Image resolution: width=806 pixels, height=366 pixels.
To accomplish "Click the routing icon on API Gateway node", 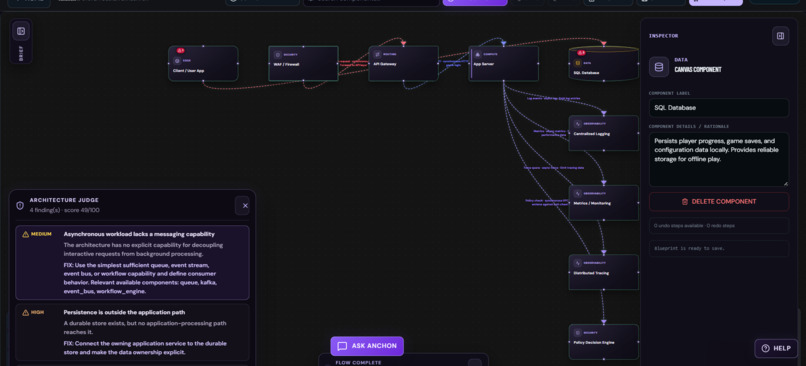I will [x=377, y=54].
